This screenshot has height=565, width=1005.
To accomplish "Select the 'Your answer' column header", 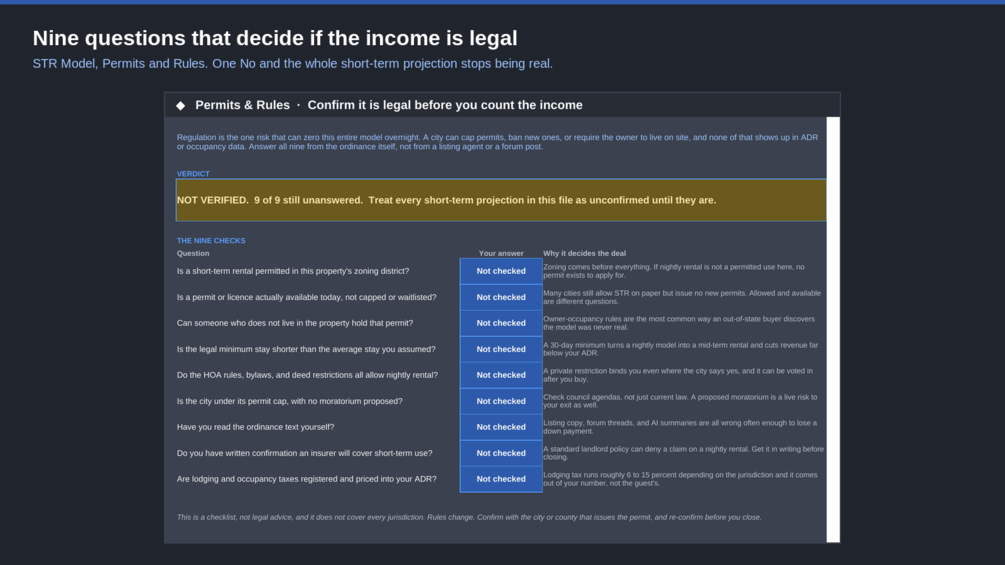I will click(x=501, y=253).
